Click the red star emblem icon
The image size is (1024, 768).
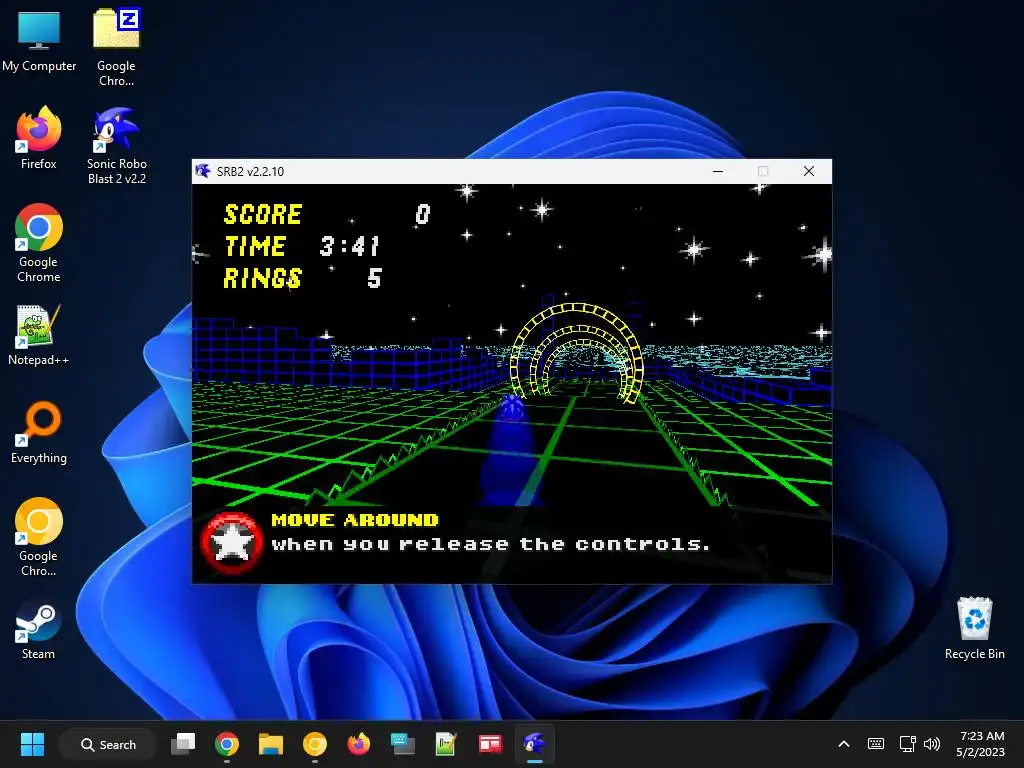pyautogui.click(x=231, y=543)
